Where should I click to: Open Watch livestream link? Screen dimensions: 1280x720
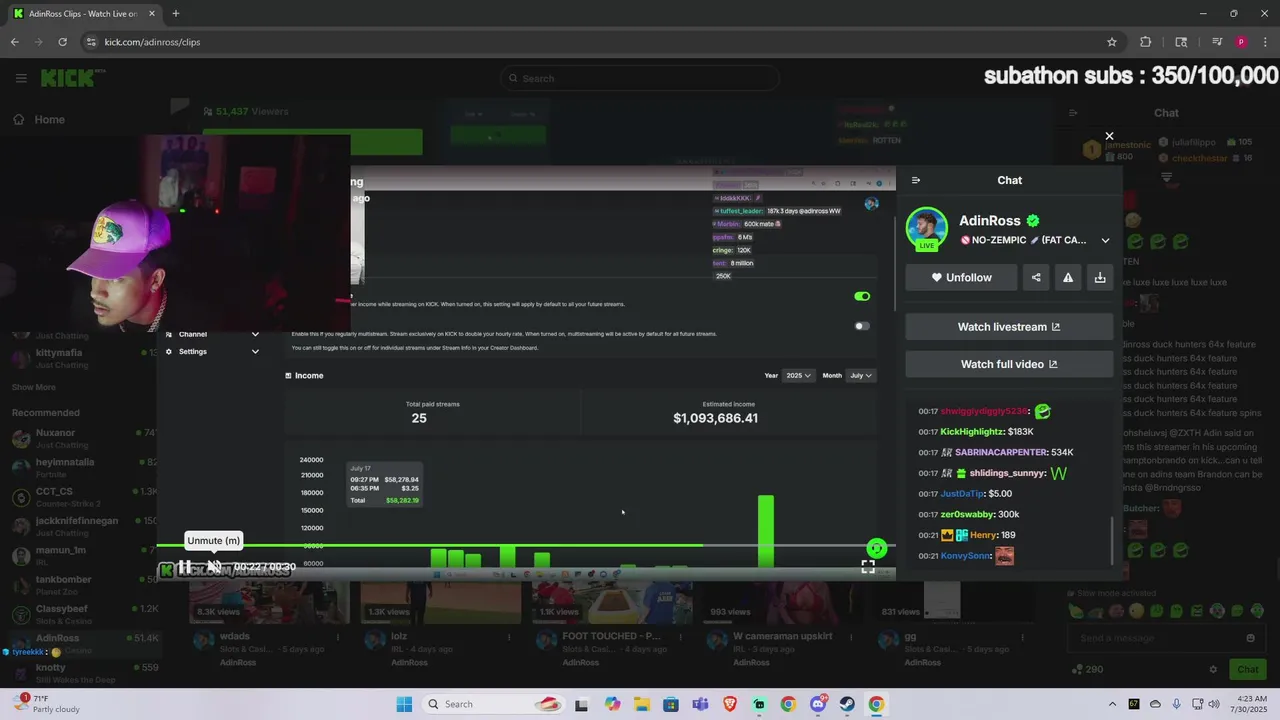(x=1009, y=327)
